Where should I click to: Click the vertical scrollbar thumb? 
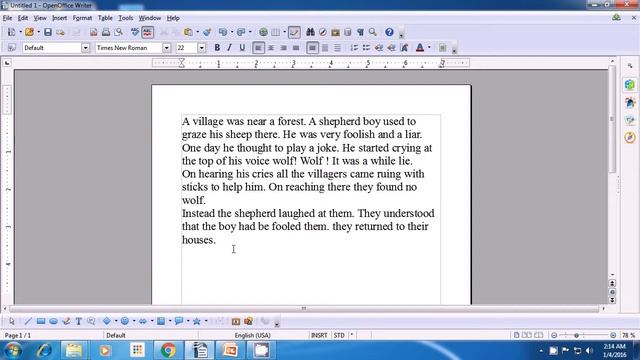[x=612, y=118]
